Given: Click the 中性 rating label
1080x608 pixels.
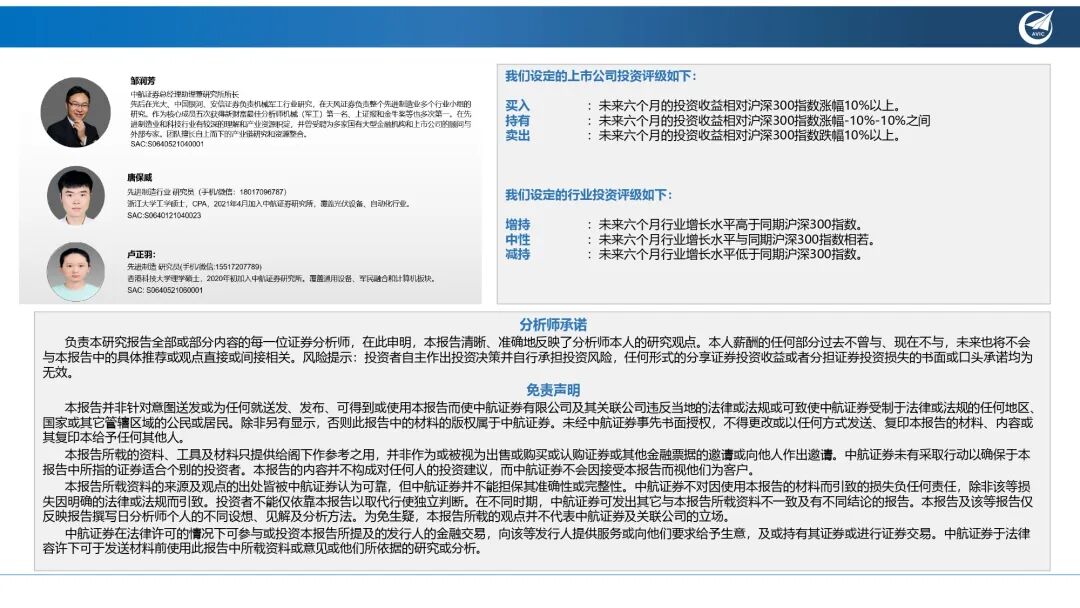Looking at the screenshot, I should coord(517,240).
